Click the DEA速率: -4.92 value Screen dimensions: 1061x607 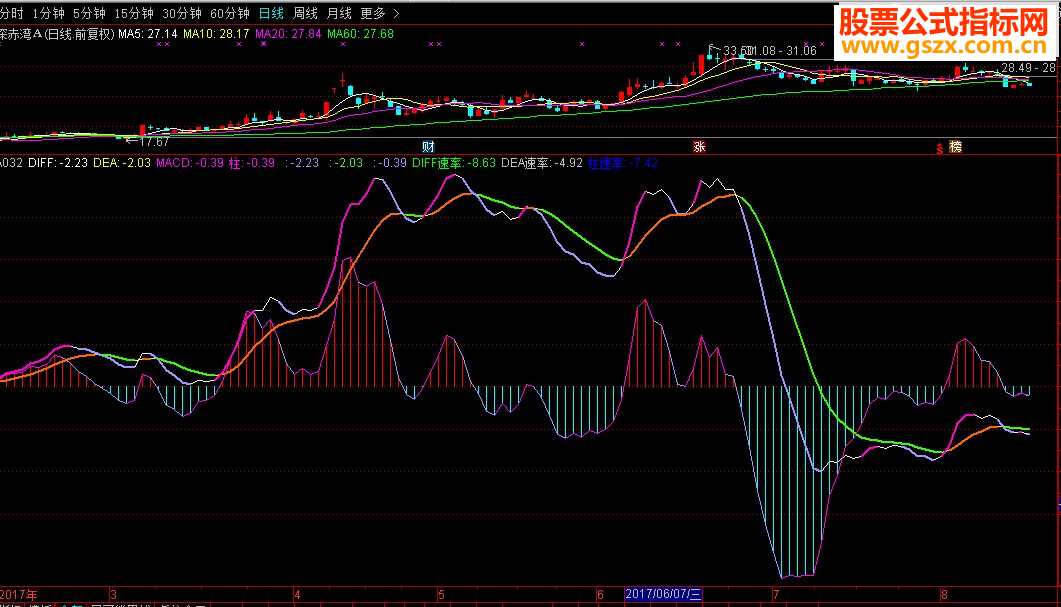click(x=542, y=163)
